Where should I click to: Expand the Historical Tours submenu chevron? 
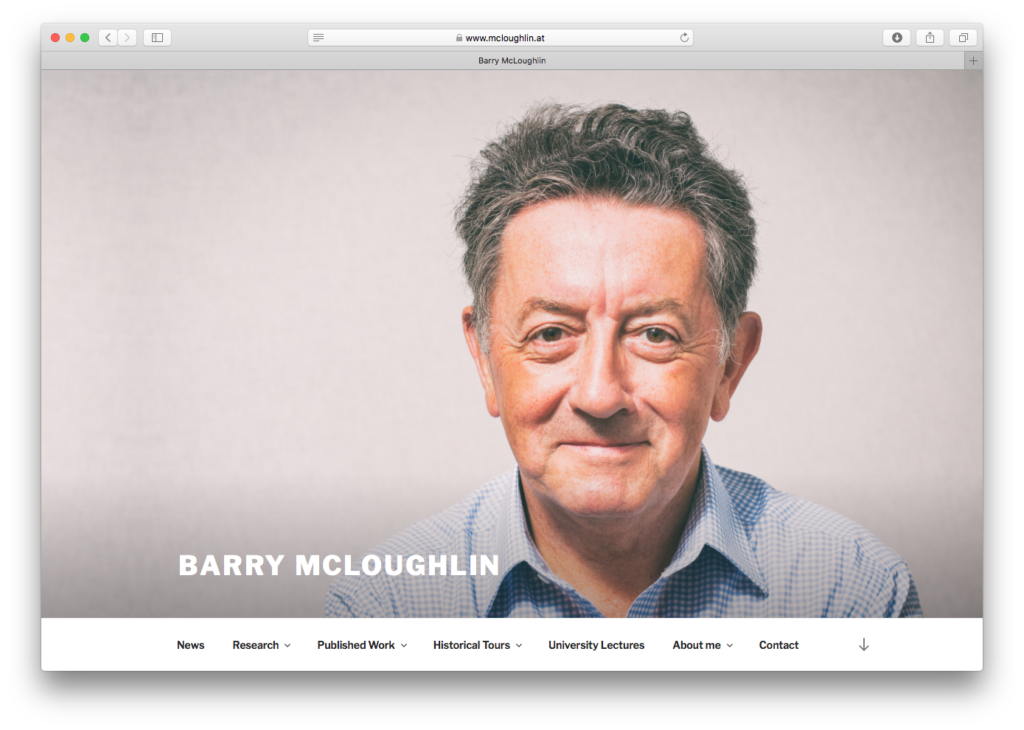[x=519, y=646]
